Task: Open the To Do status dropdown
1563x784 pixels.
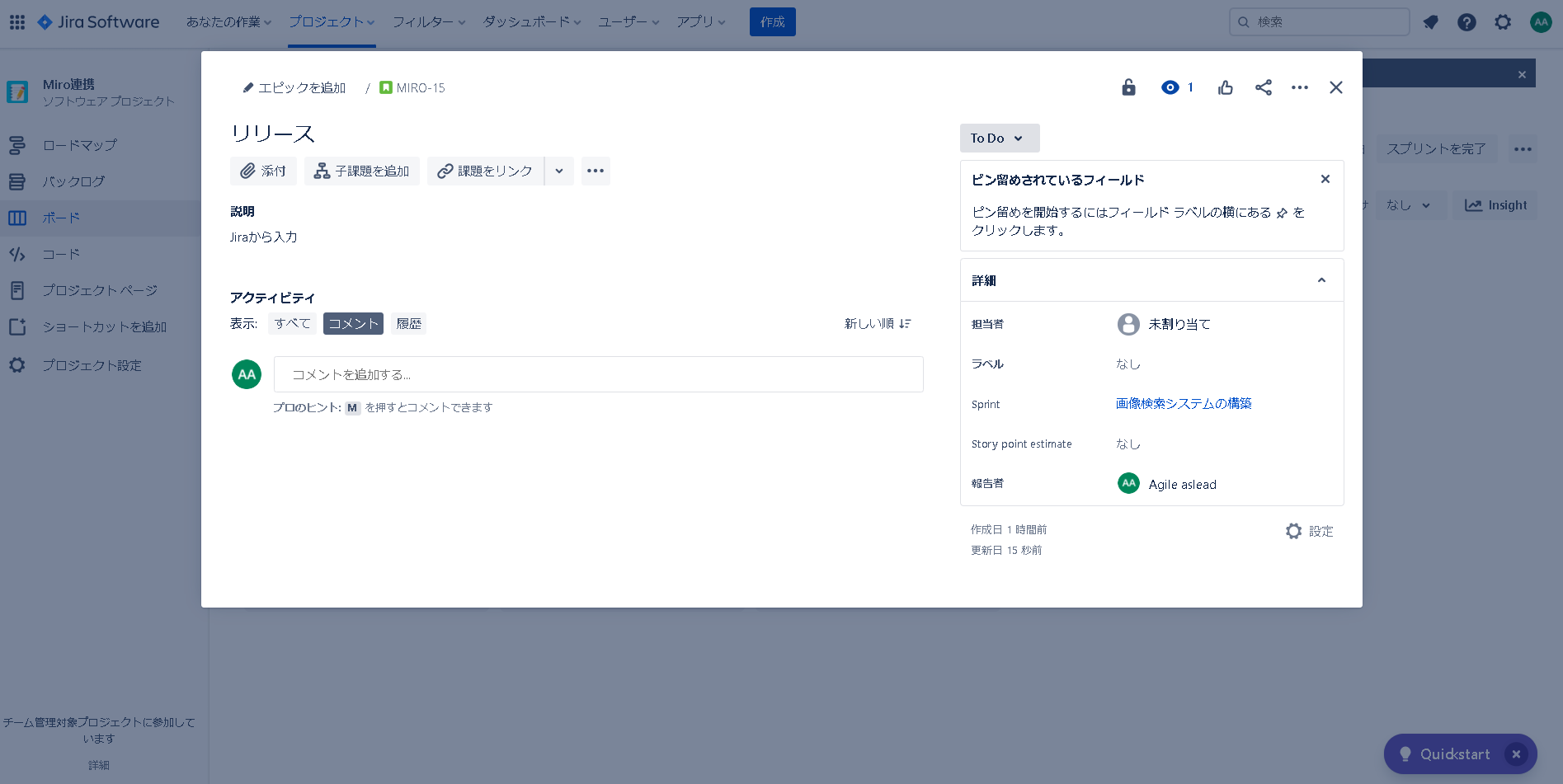Action: [x=998, y=138]
